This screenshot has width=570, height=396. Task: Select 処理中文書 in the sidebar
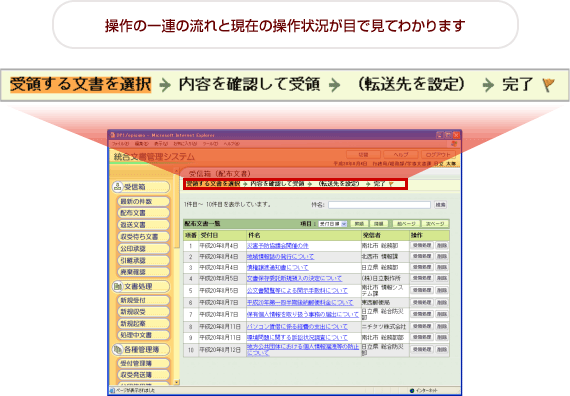pos(143,335)
